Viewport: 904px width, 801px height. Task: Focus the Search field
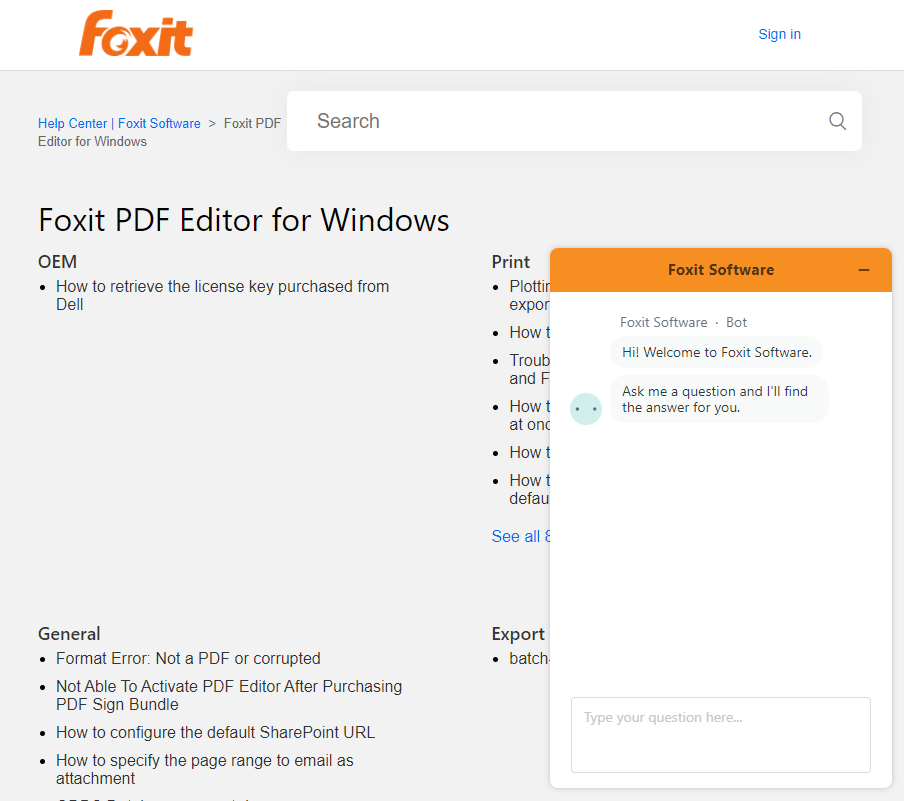coord(574,121)
